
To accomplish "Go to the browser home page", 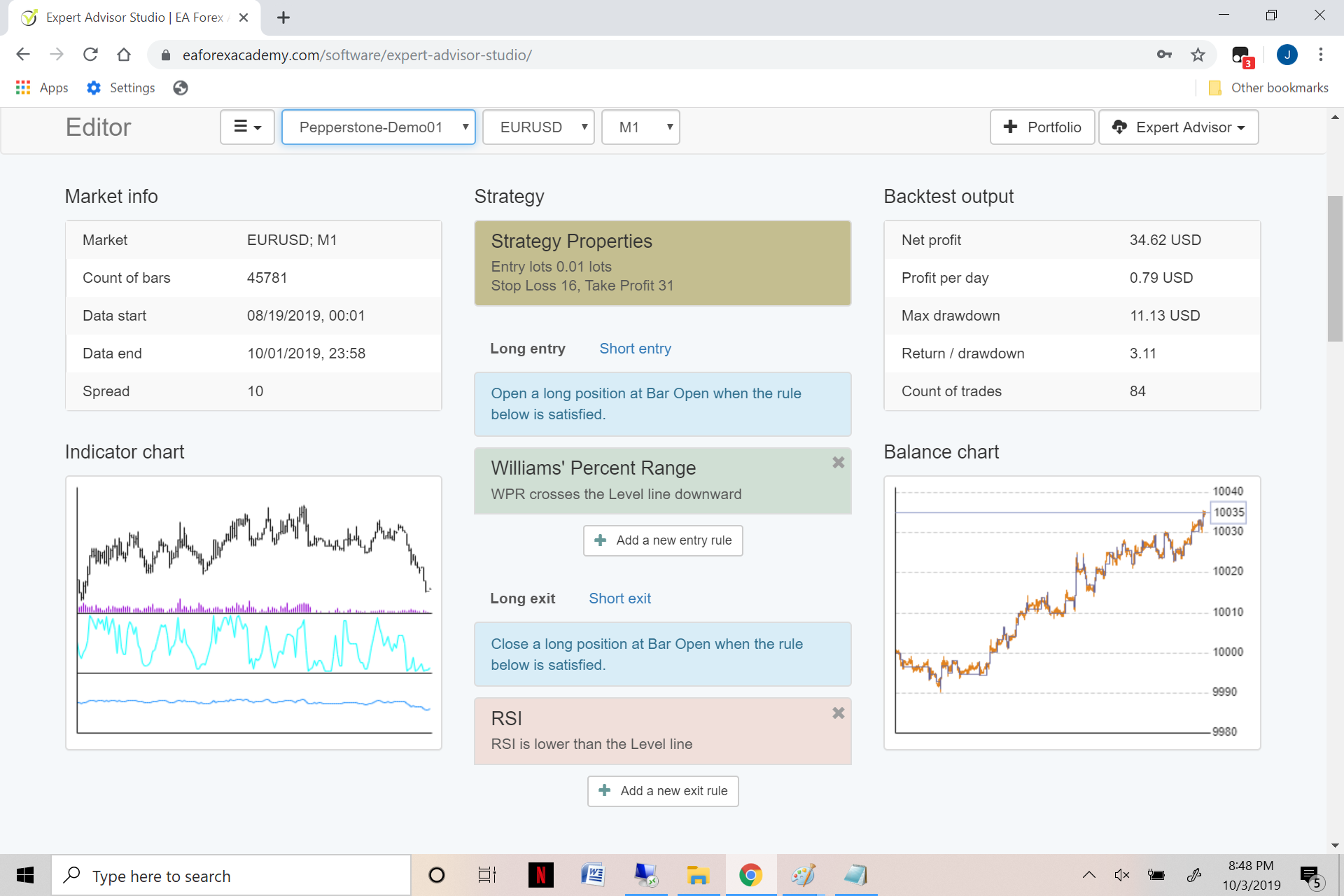I will pos(124,55).
